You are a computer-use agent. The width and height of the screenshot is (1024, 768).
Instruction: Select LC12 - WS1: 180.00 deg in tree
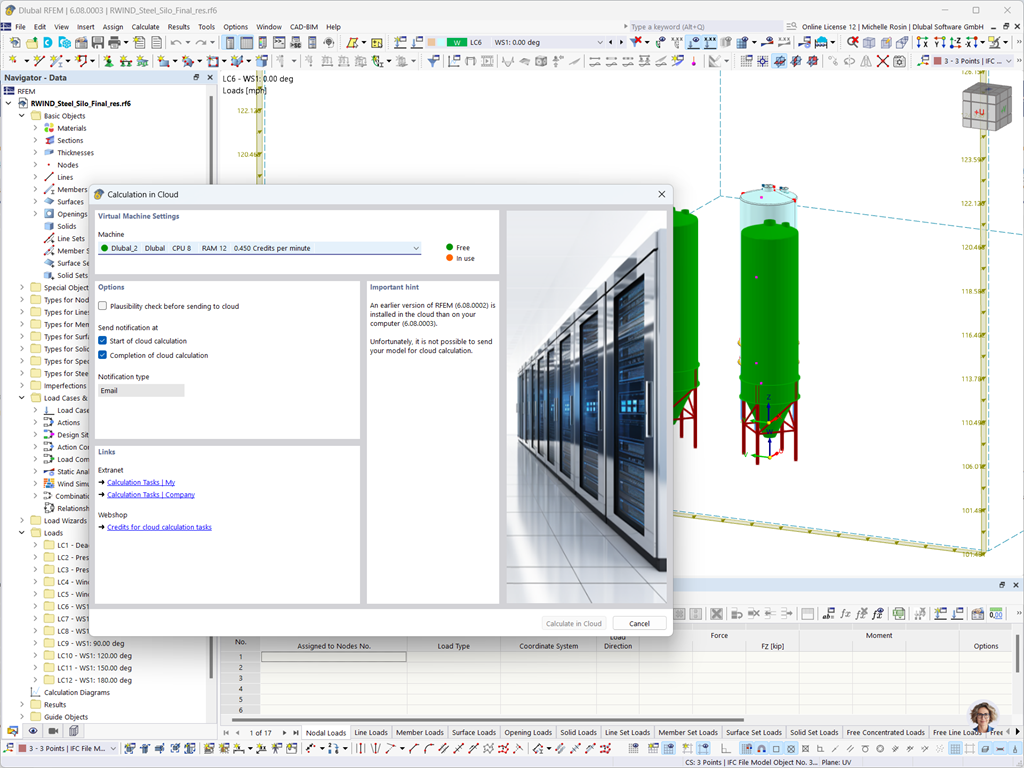(x=94, y=680)
